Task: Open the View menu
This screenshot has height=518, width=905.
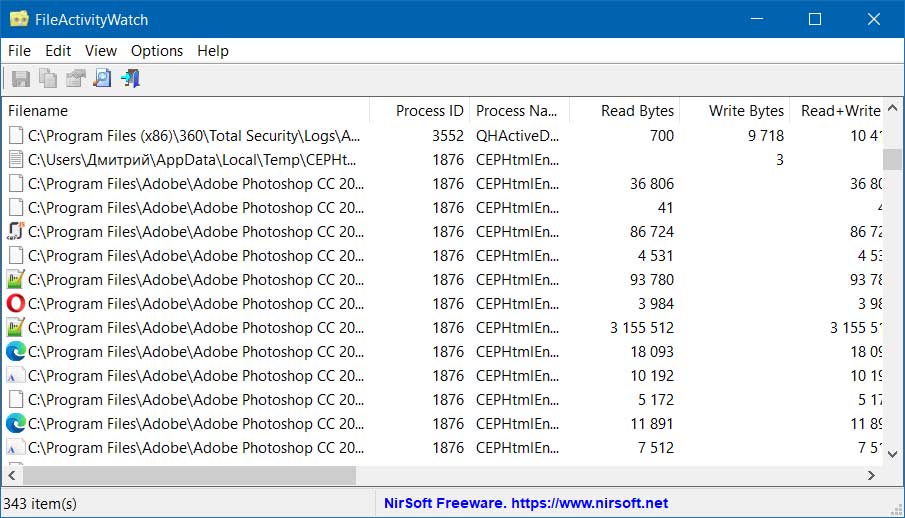Action: [x=101, y=51]
